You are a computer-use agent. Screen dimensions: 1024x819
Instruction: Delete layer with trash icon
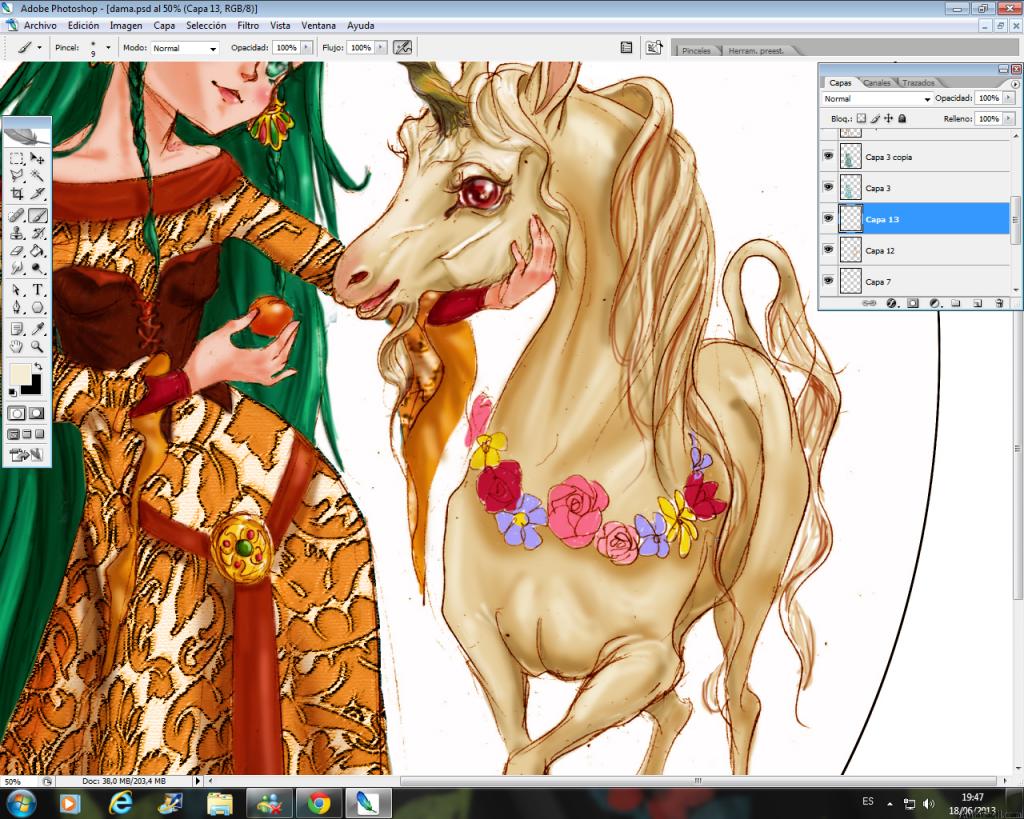(999, 303)
